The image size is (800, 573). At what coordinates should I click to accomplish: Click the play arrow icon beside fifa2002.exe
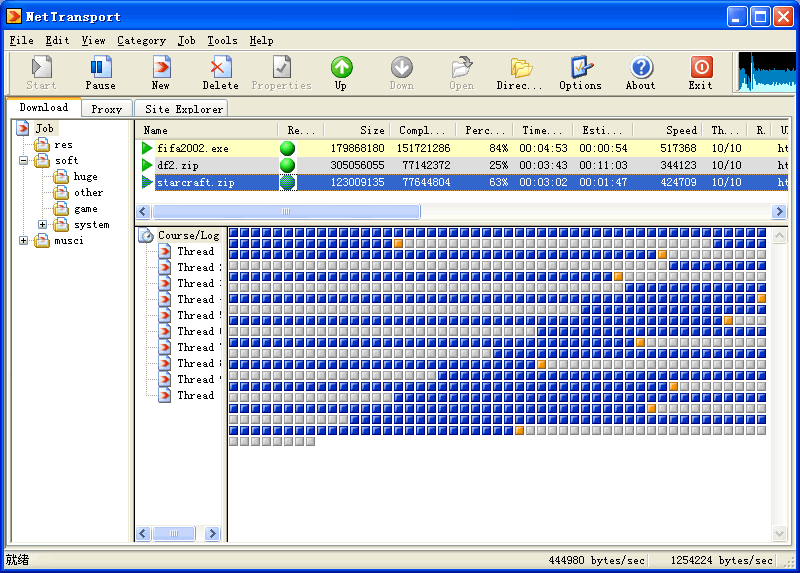point(147,148)
